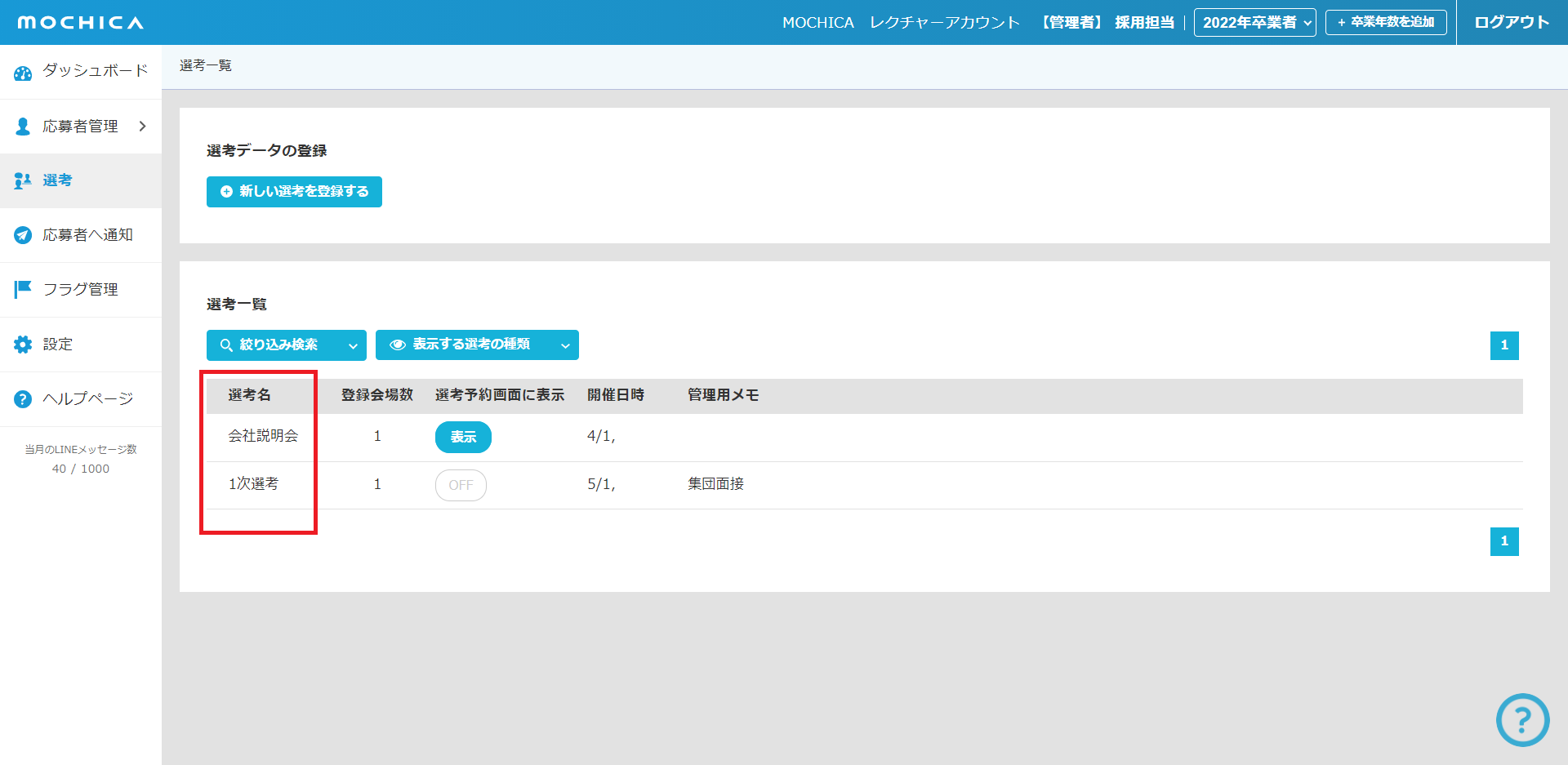Click the 新しい選考を登録する button
1568x765 pixels.
pos(294,192)
